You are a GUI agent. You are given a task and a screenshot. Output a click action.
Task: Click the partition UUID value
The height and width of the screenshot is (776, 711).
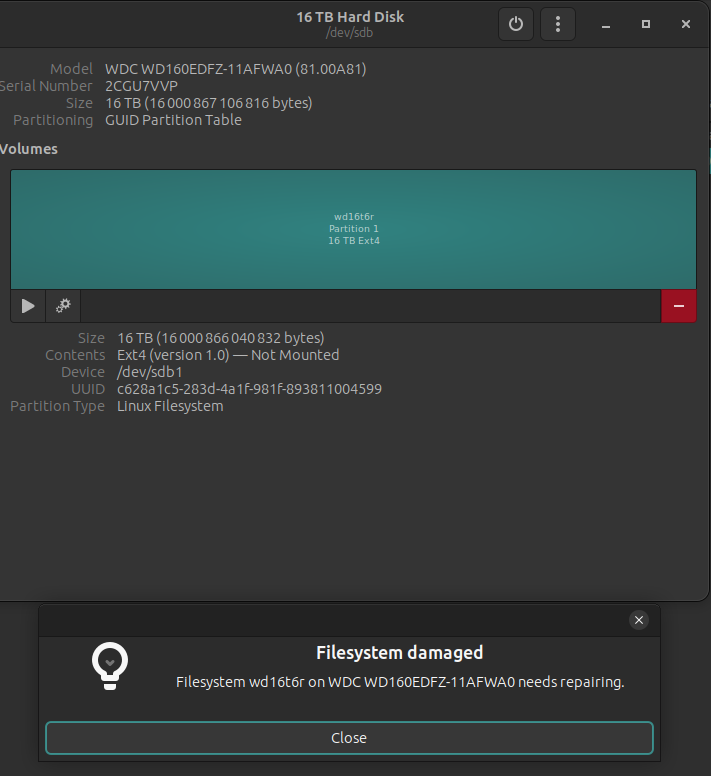(x=249, y=389)
